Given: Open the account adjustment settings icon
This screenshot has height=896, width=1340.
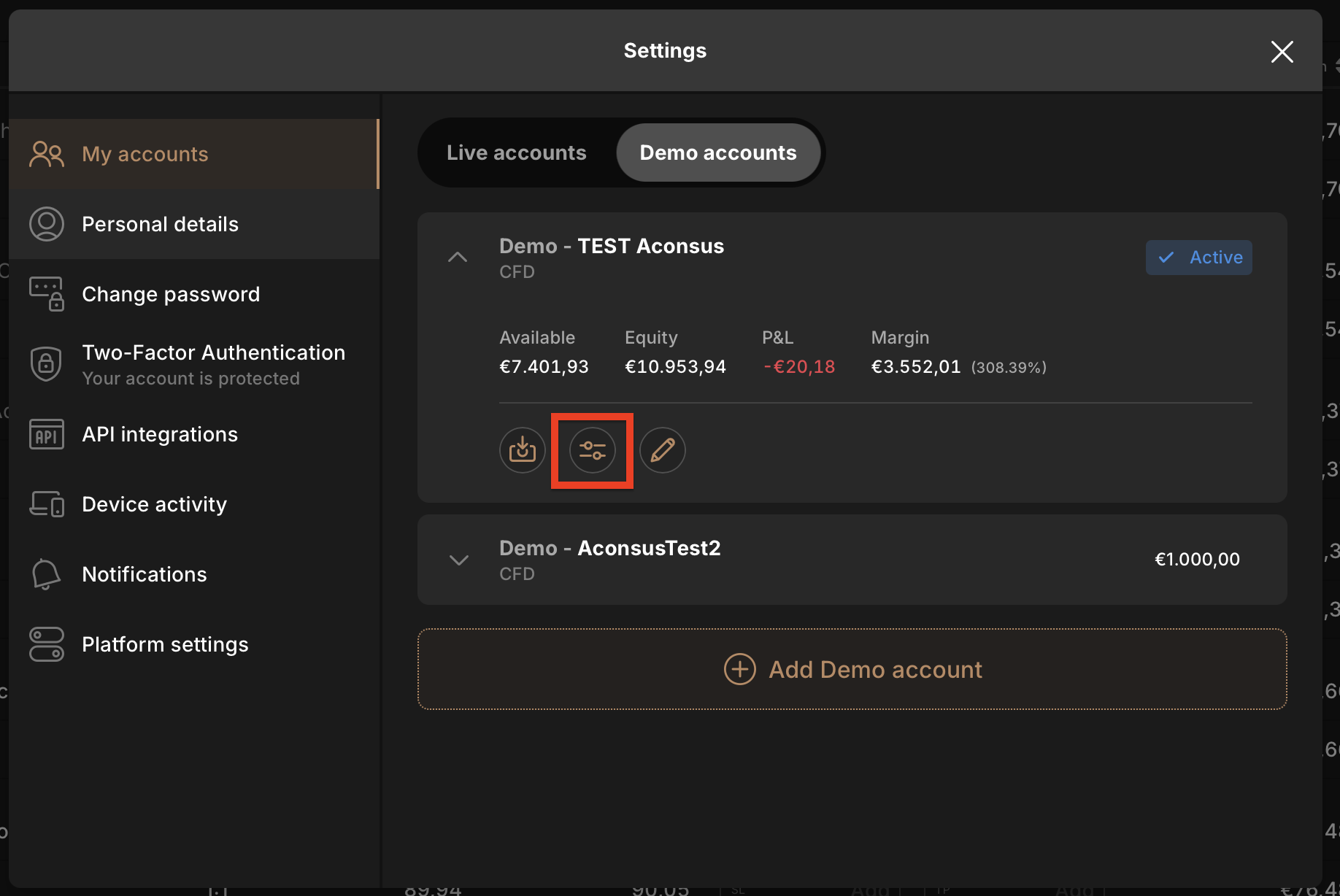Looking at the screenshot, I should [x=592, y=450].
